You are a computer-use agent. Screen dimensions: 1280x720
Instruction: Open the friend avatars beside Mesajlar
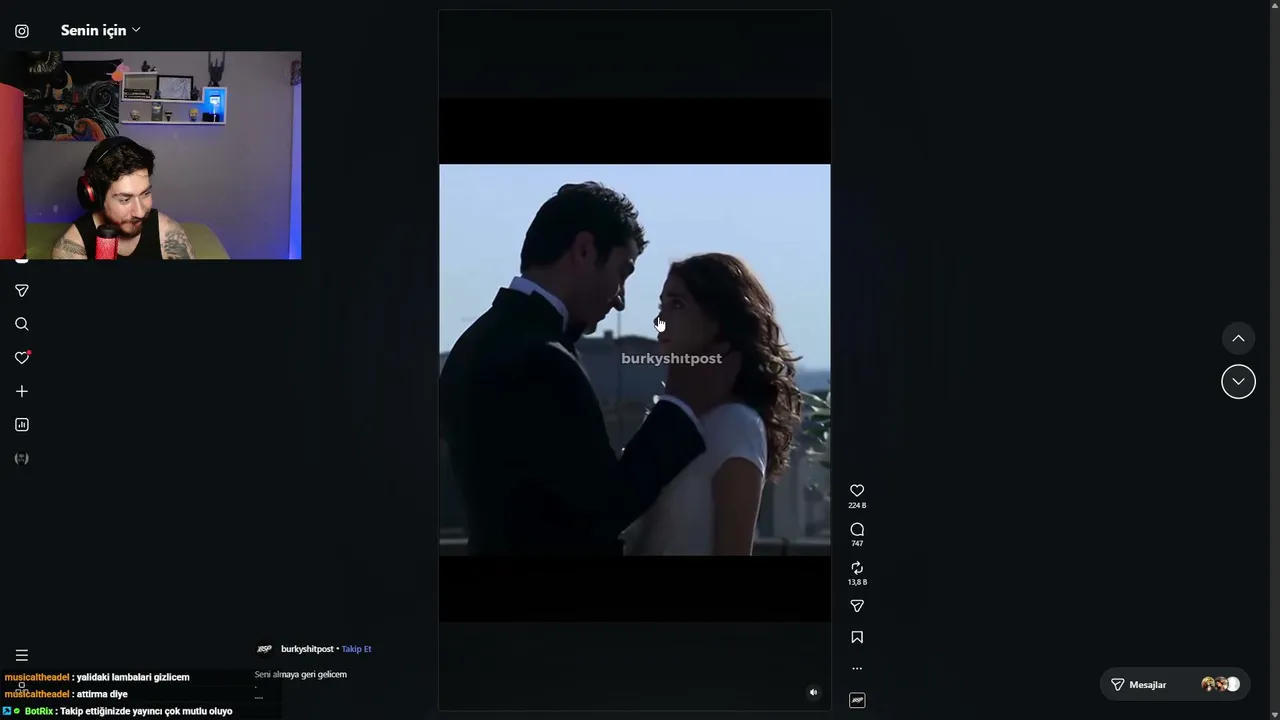click(x=1220, y=685)
